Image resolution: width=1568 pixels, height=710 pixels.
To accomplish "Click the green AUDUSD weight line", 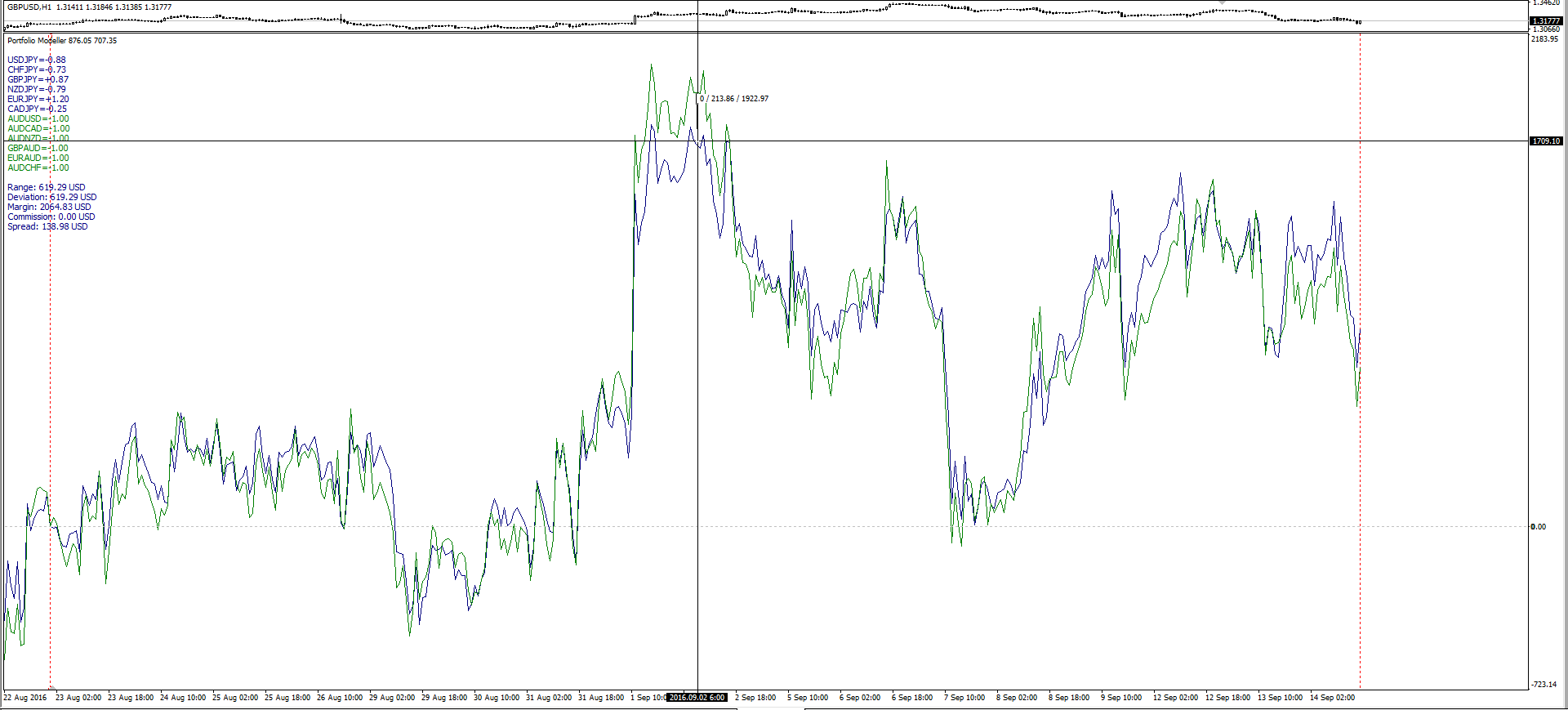I will point(38,118).
